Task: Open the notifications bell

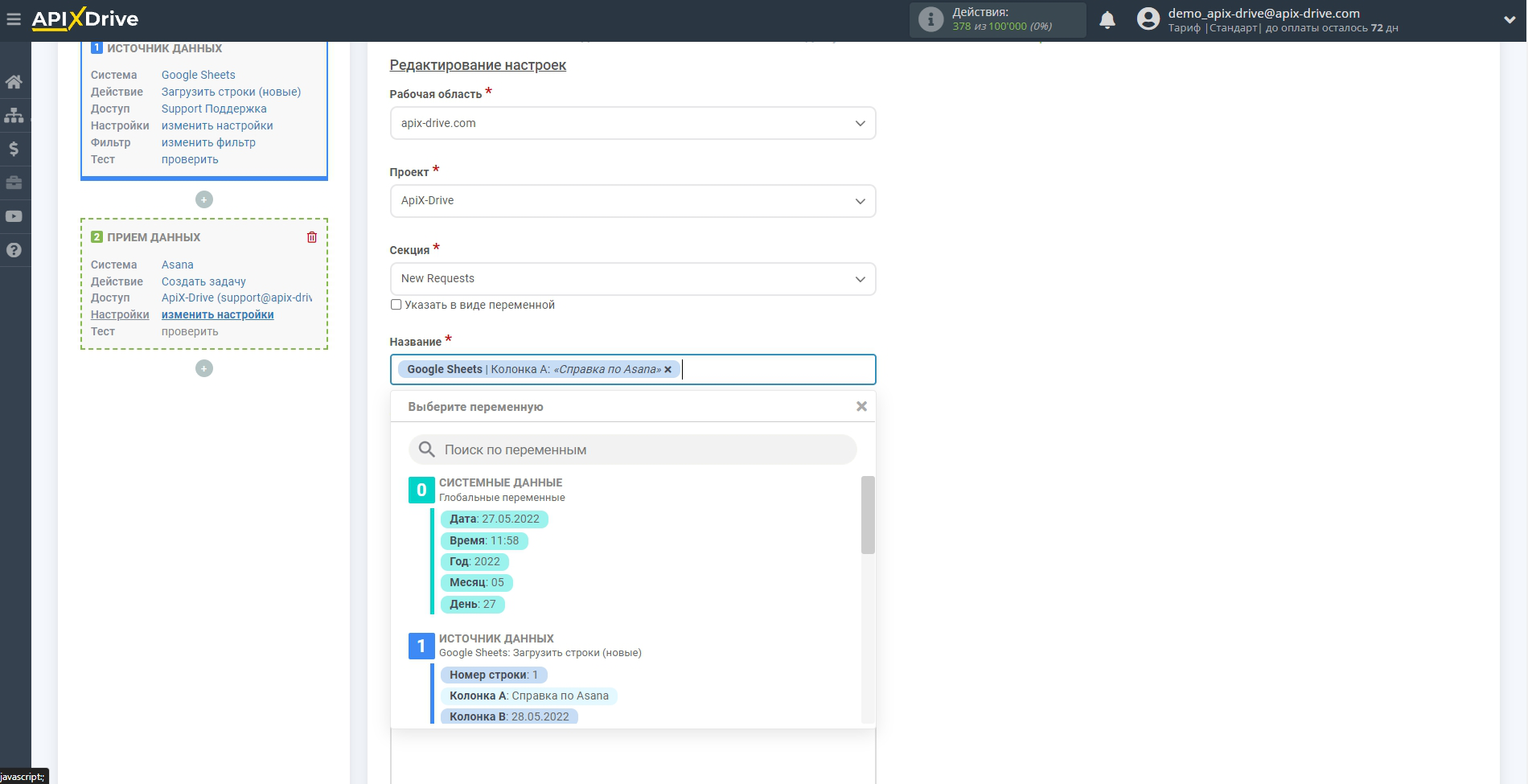Action: (1107, 19)
